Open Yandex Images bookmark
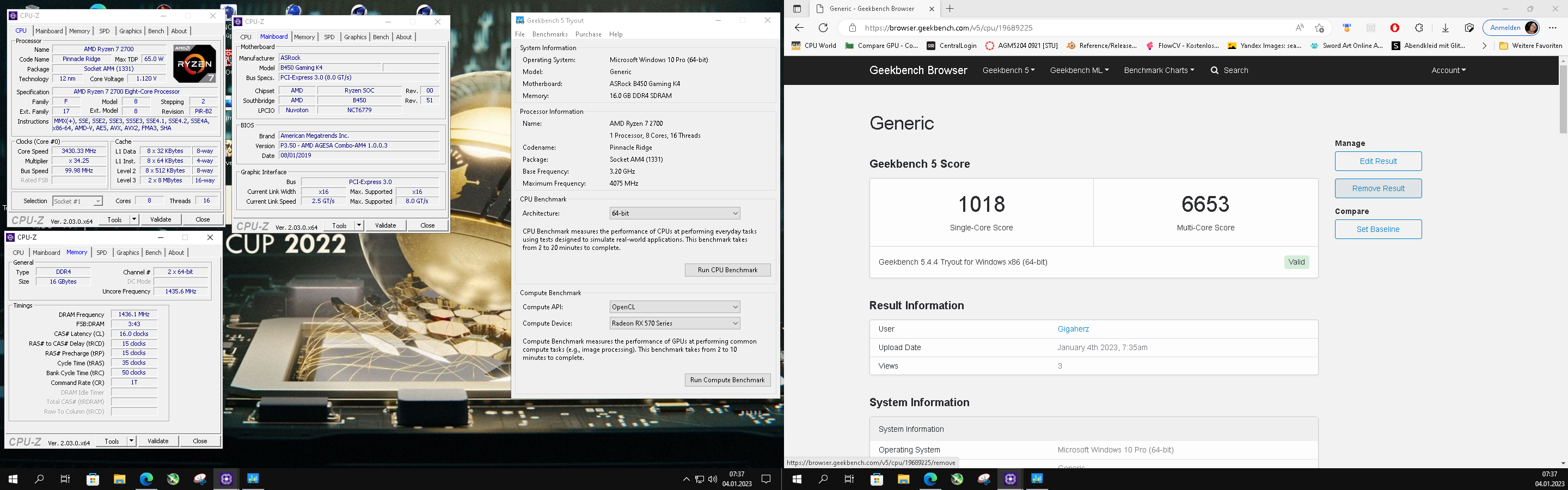 pyautogui.click(x=1264, y=46)
